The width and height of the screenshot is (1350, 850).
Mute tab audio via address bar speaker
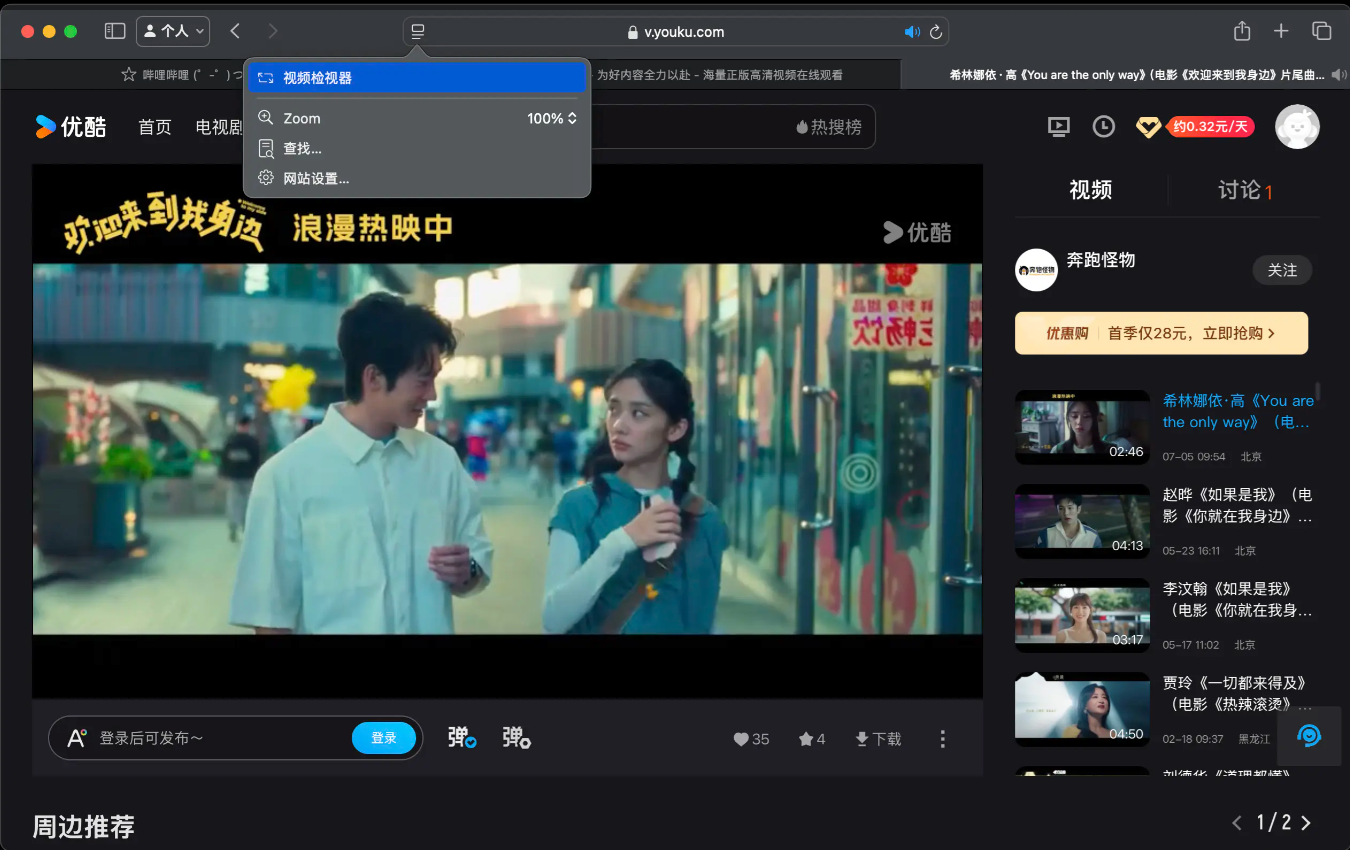[x=912, y=32]
